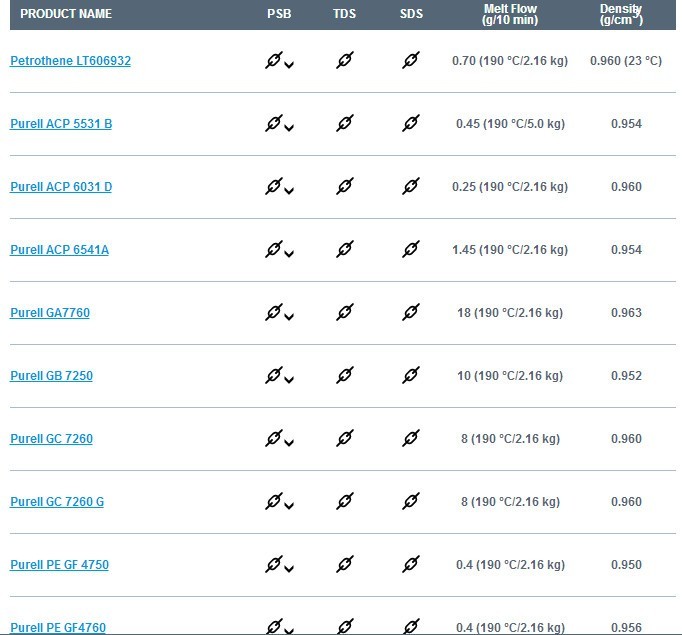Expand PSB dropdown arrow for Purell PE GF 4750
Image resolution: width=682 pixels, height=635 pixels.
coord(289,568)
